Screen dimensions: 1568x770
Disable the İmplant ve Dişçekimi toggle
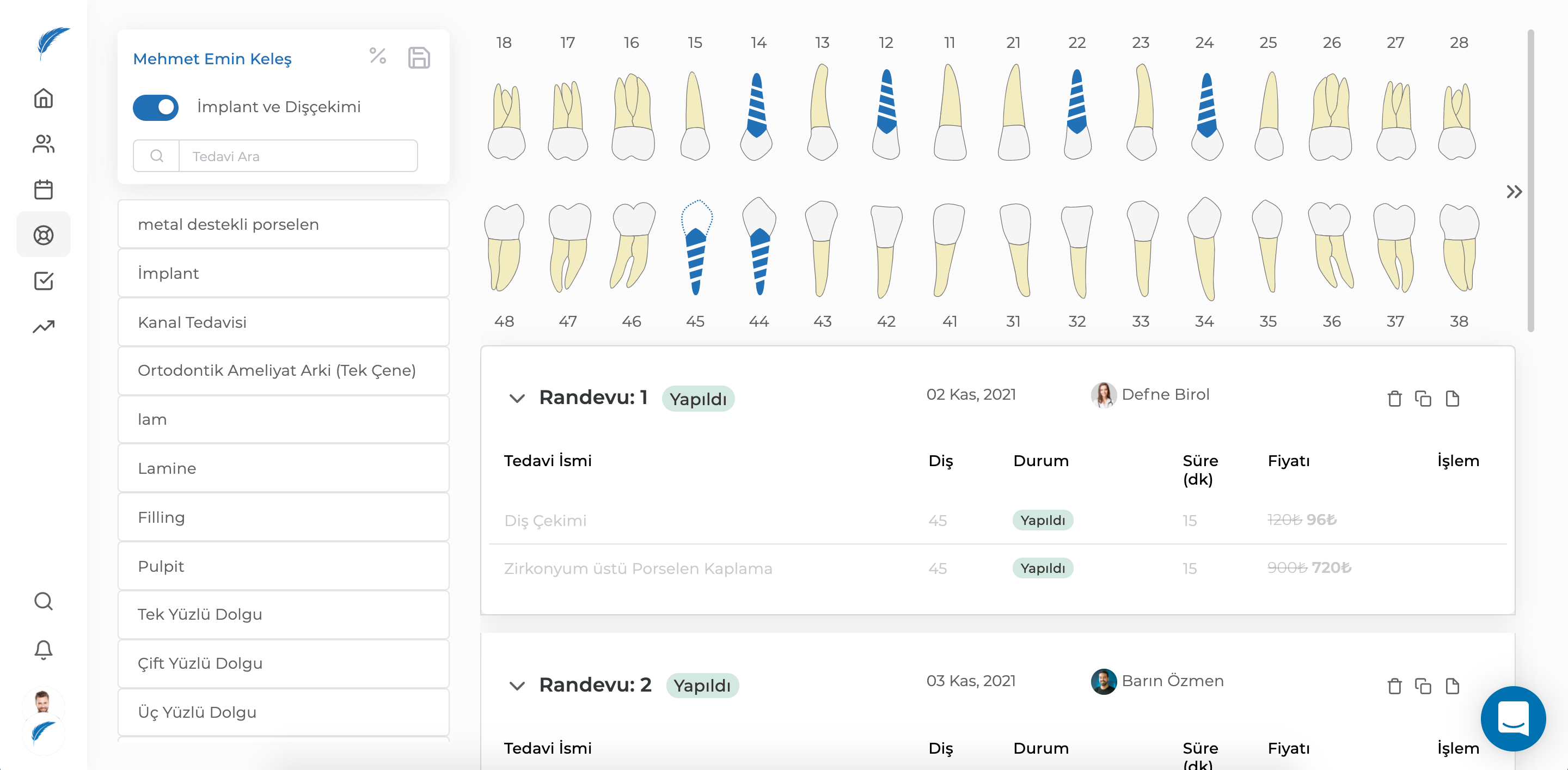(x=156, y=108)
